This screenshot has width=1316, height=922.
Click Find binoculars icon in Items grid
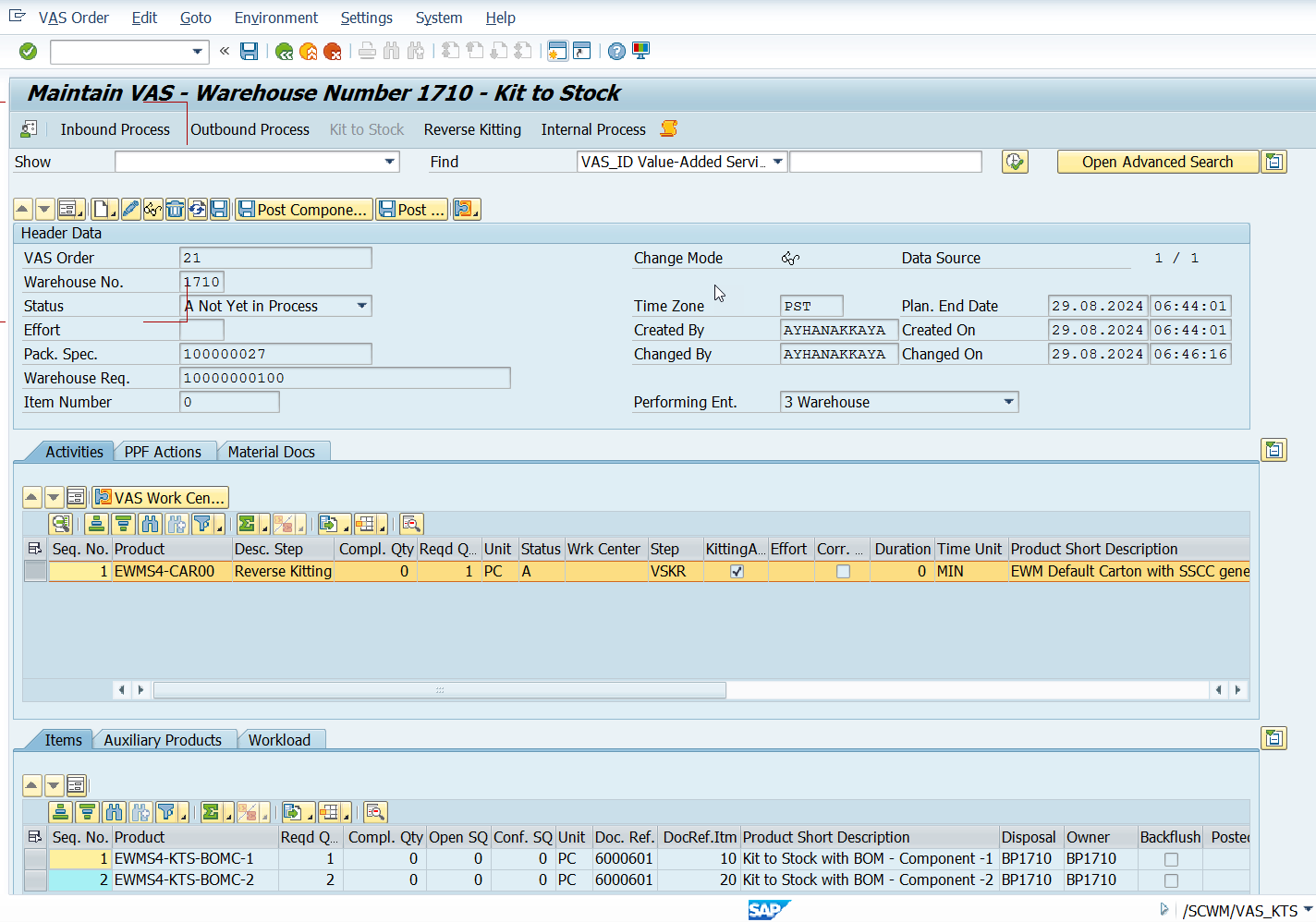pyautogui.click(x=115, y=812)
